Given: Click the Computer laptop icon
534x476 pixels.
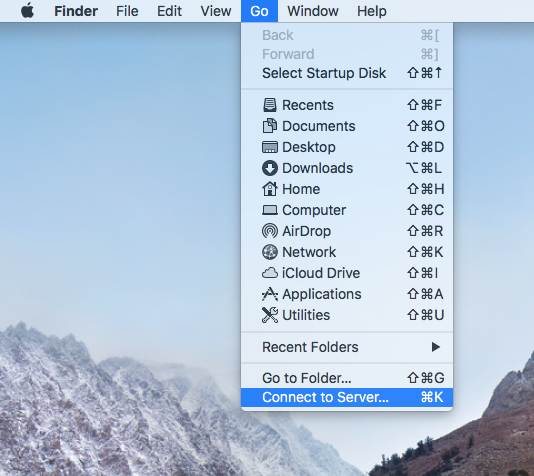Looking at the screenshot, I should click(x=270, y=210).
